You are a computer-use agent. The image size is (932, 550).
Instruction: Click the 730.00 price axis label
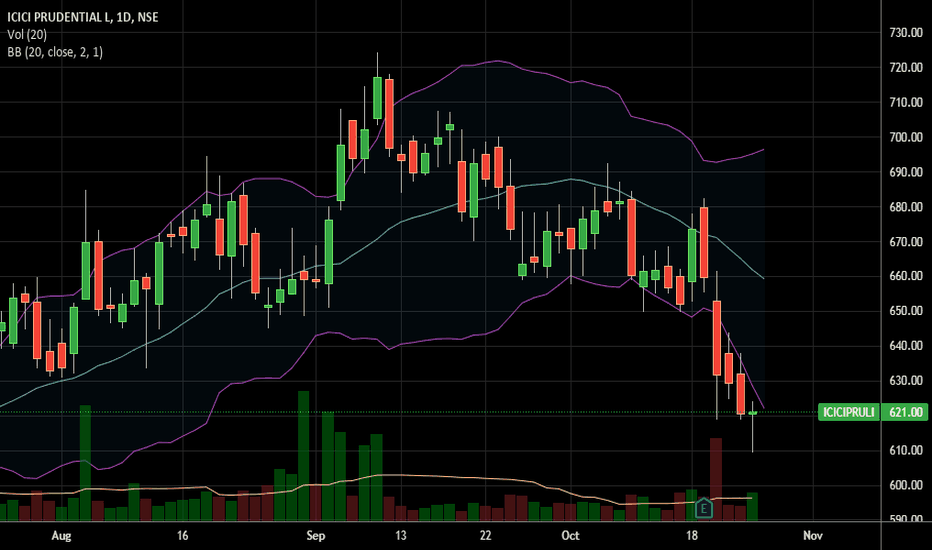(905, 33)
